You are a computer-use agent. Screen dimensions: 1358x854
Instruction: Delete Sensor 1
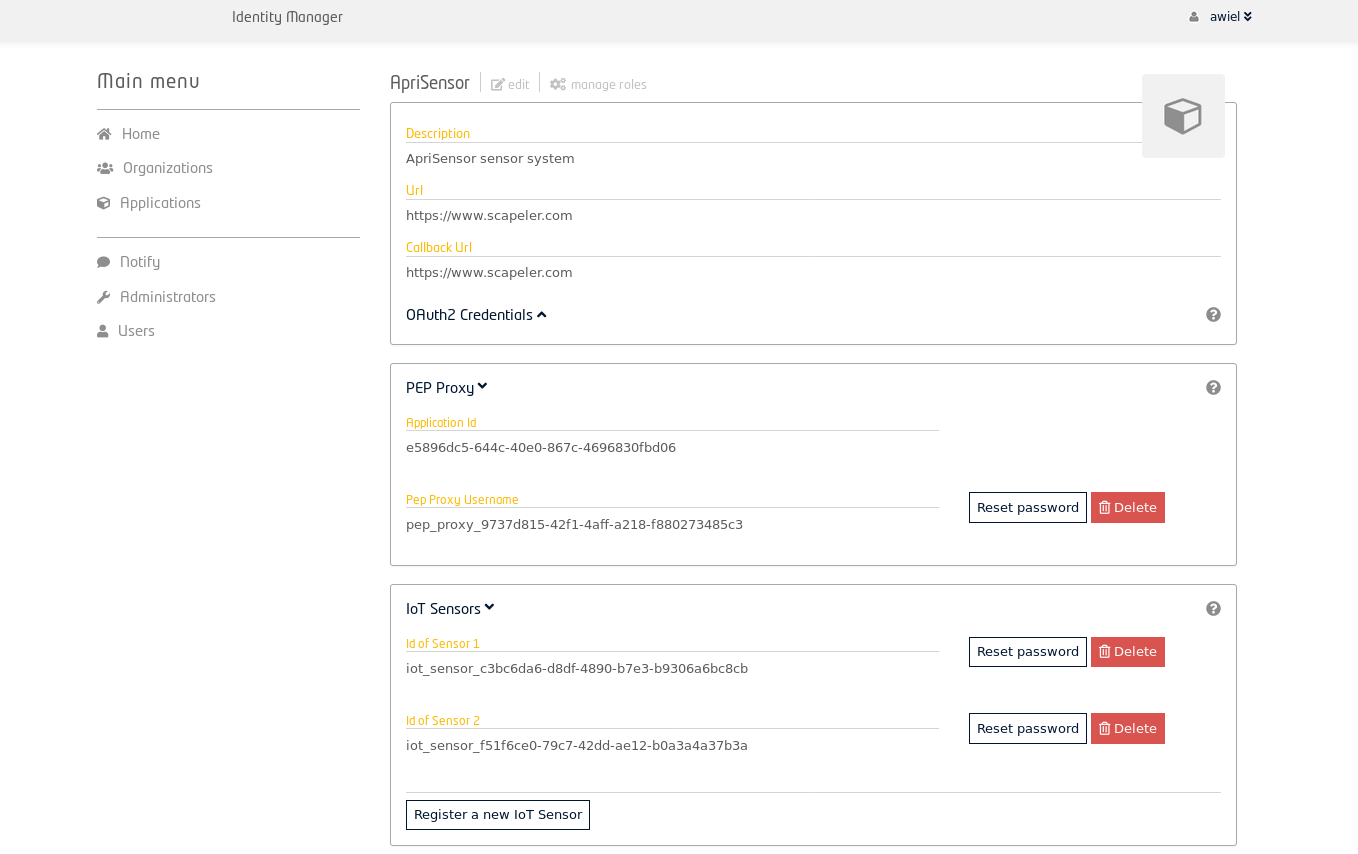click(x=1128, y=652)
